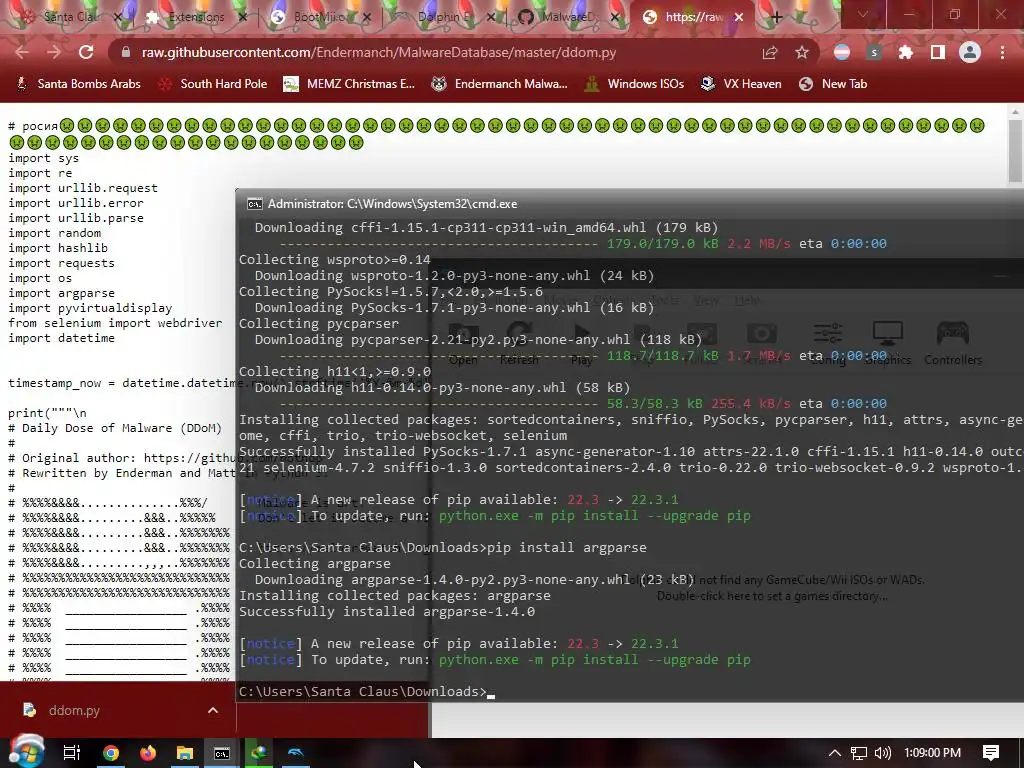1024x768 pixels.
Task: Click 'pip install argparse' command text
Action: point(567,547)
